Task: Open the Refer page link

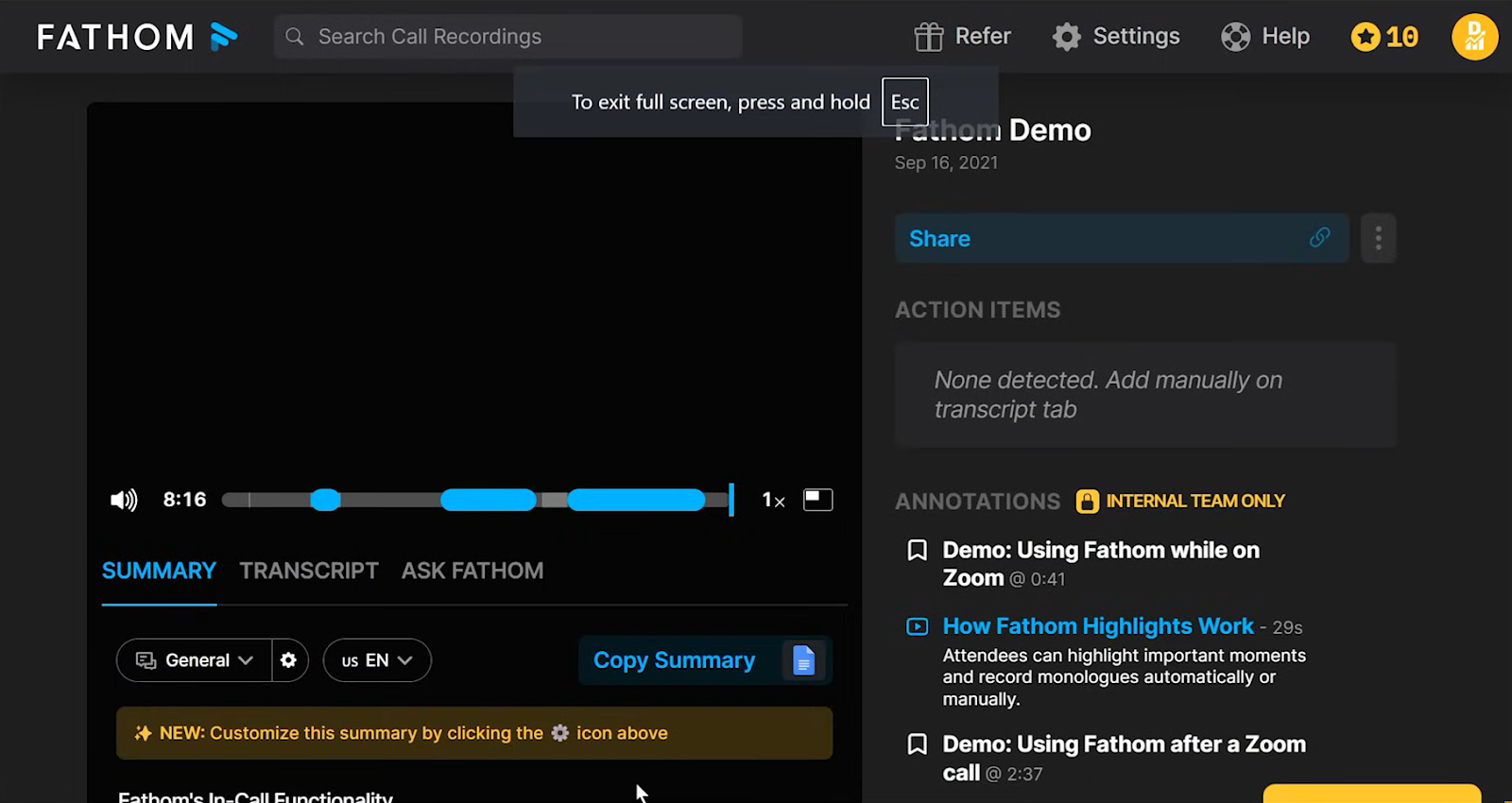Action: click(983, 36)
